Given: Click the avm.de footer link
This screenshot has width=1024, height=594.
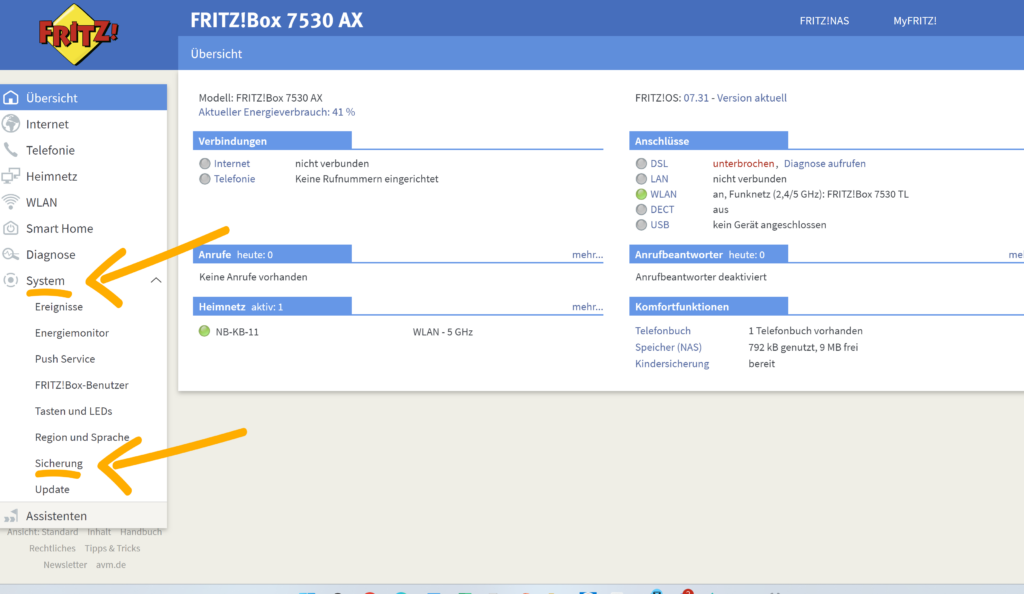Looking at the screenshot, I should click(111, 565).
